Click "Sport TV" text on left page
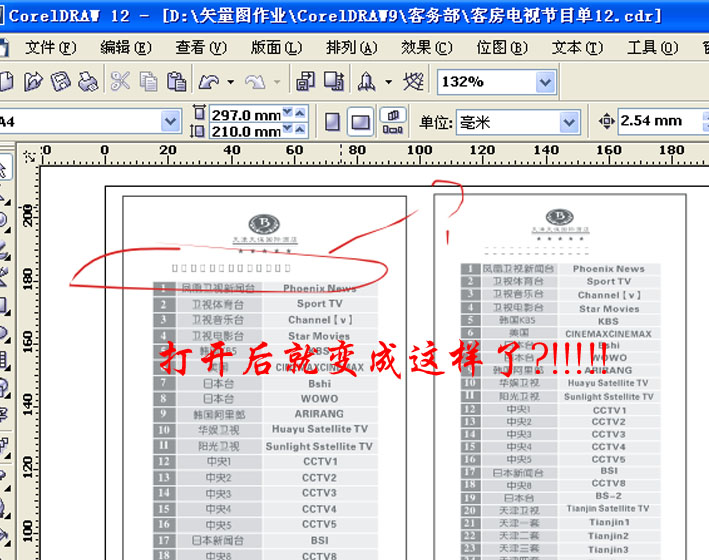 [320, 304]
